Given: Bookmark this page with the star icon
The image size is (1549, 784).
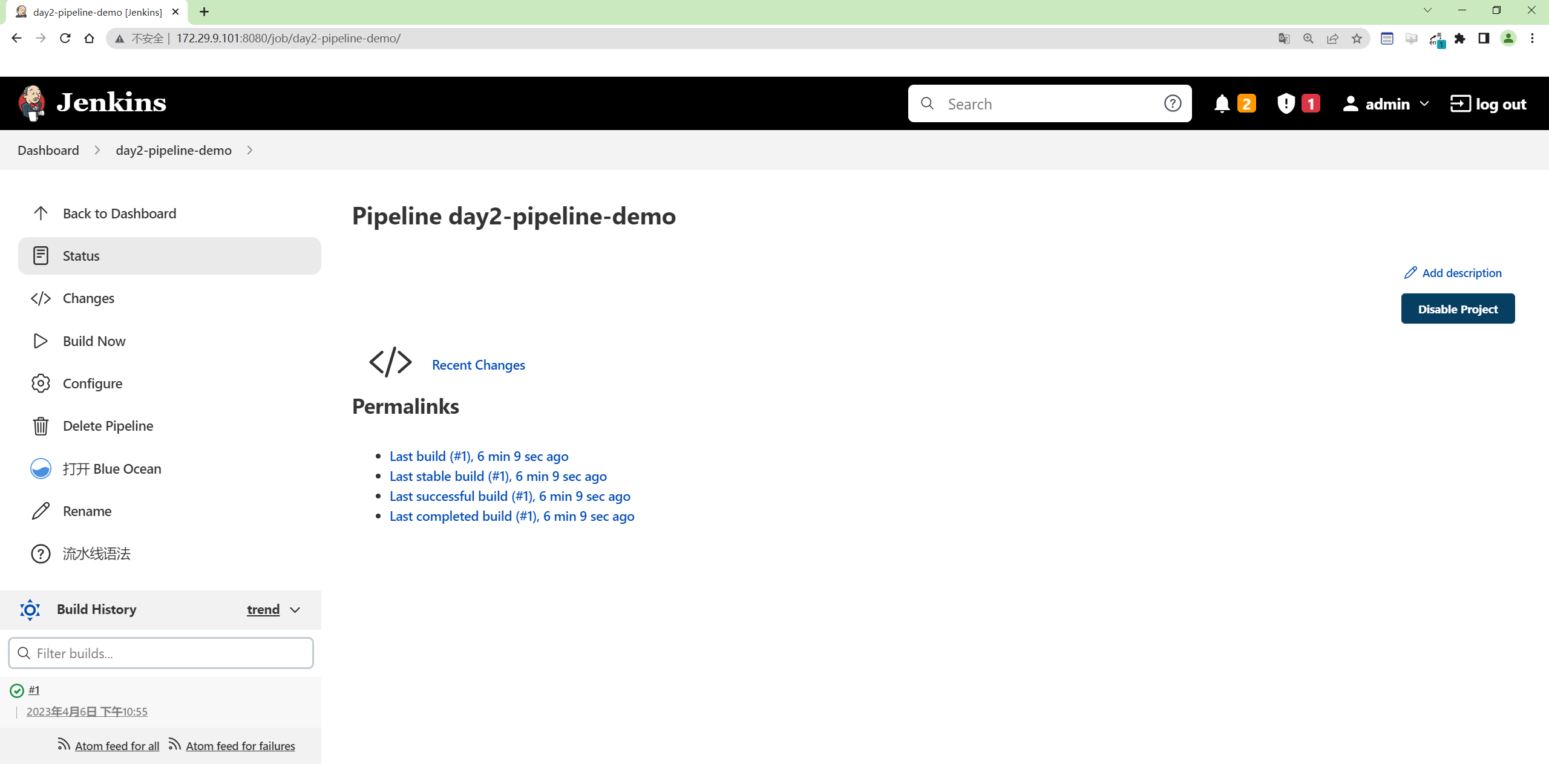Looking at the screenshot, I should coord(1357,38).
